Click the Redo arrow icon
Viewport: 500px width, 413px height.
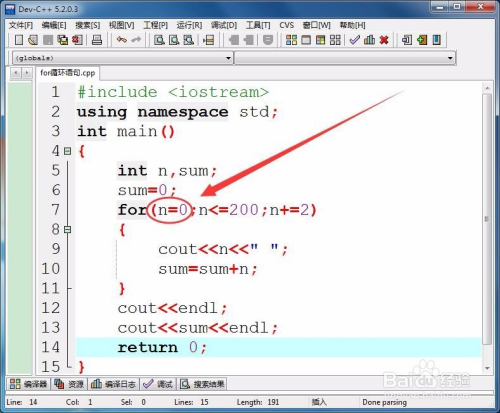coord(136,40)
